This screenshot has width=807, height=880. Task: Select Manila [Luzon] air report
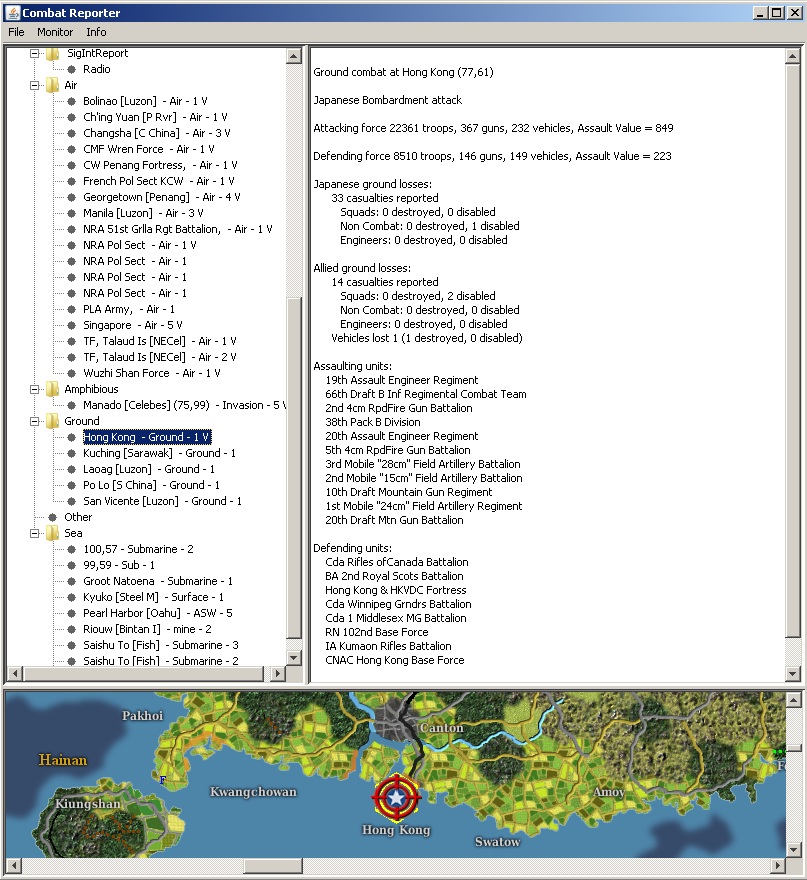pos(143,213)
